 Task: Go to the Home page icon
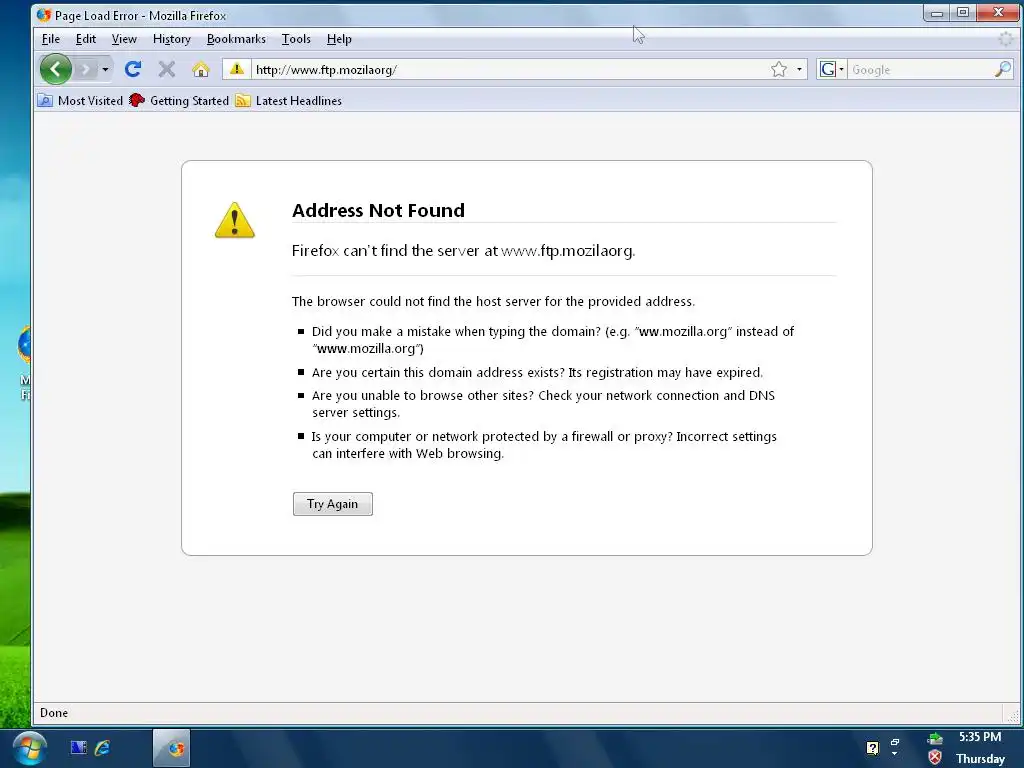coord(200,69)
